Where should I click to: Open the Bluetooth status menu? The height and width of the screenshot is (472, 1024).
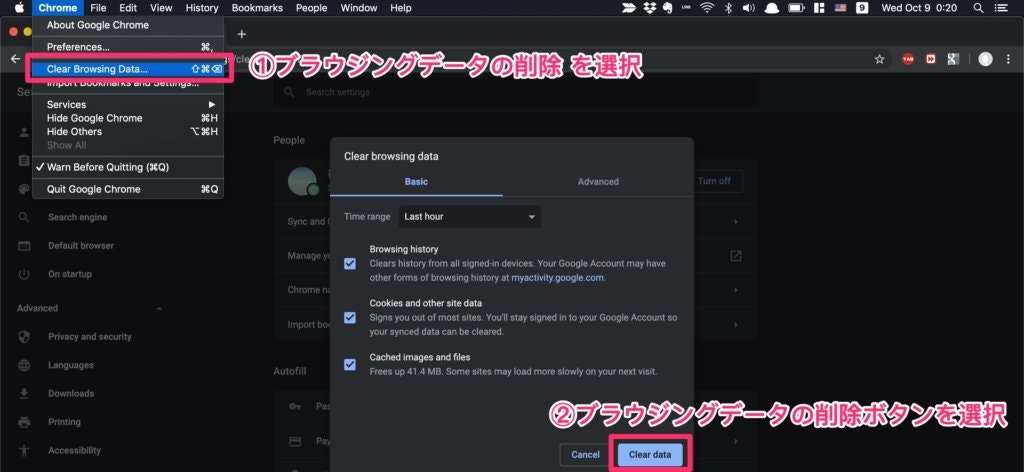[x=728, y=8]
